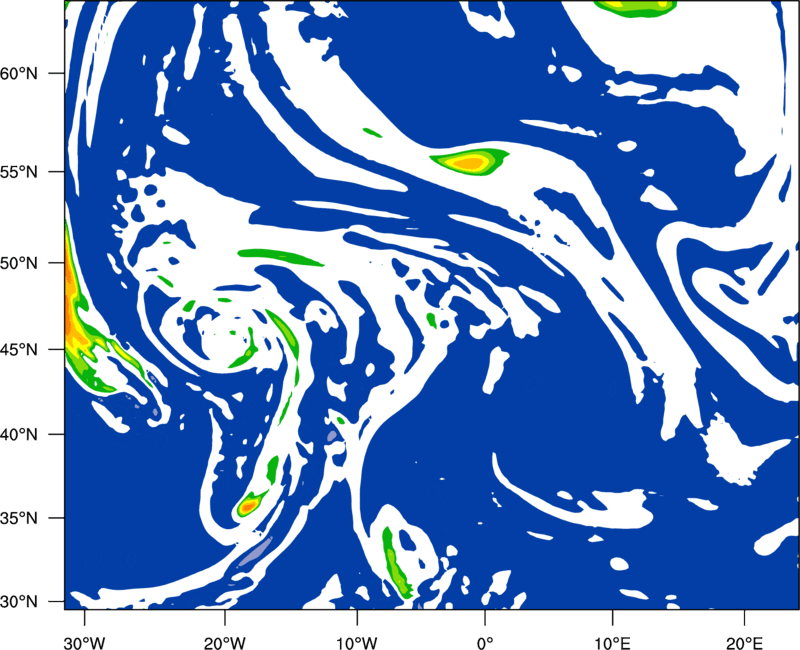800x650 pixels.
Task: Click the 10°W longitude label
Action: point(357,643)
